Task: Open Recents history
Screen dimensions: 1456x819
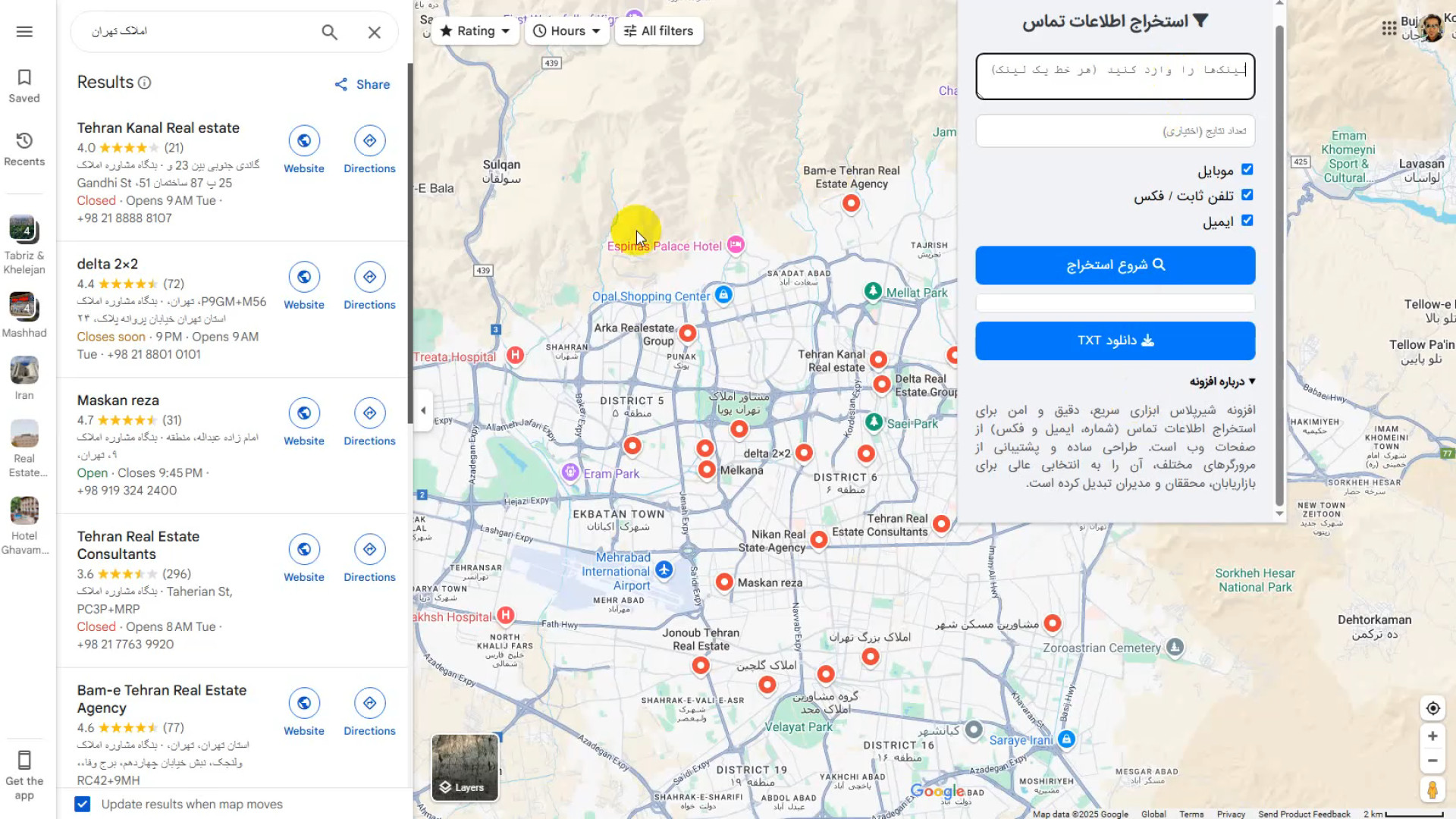Action: click(24, 149)
